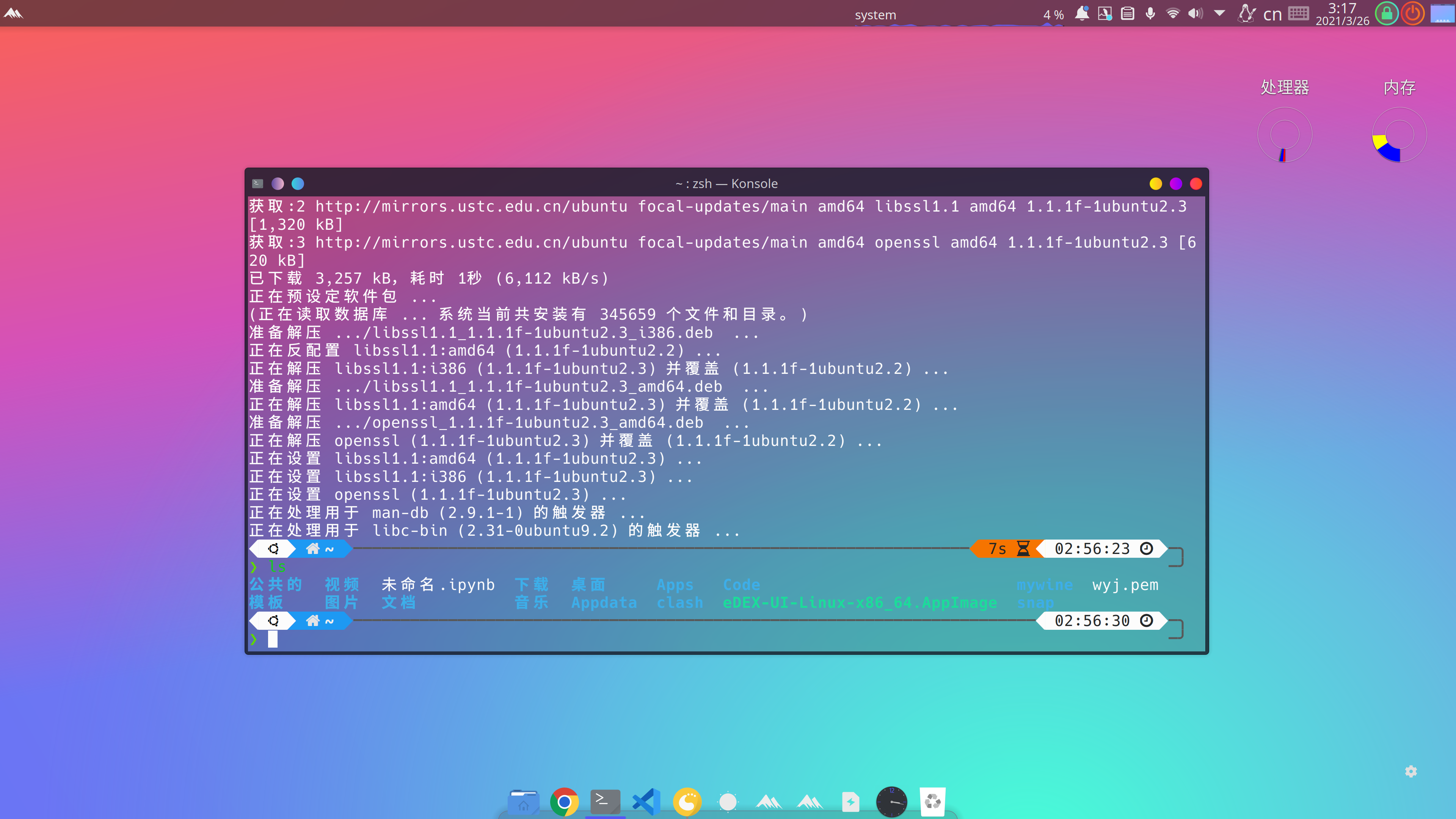1456x819 pixels.
Task: Click the 桌面 directory name
Action: click(x=588, y=584)
